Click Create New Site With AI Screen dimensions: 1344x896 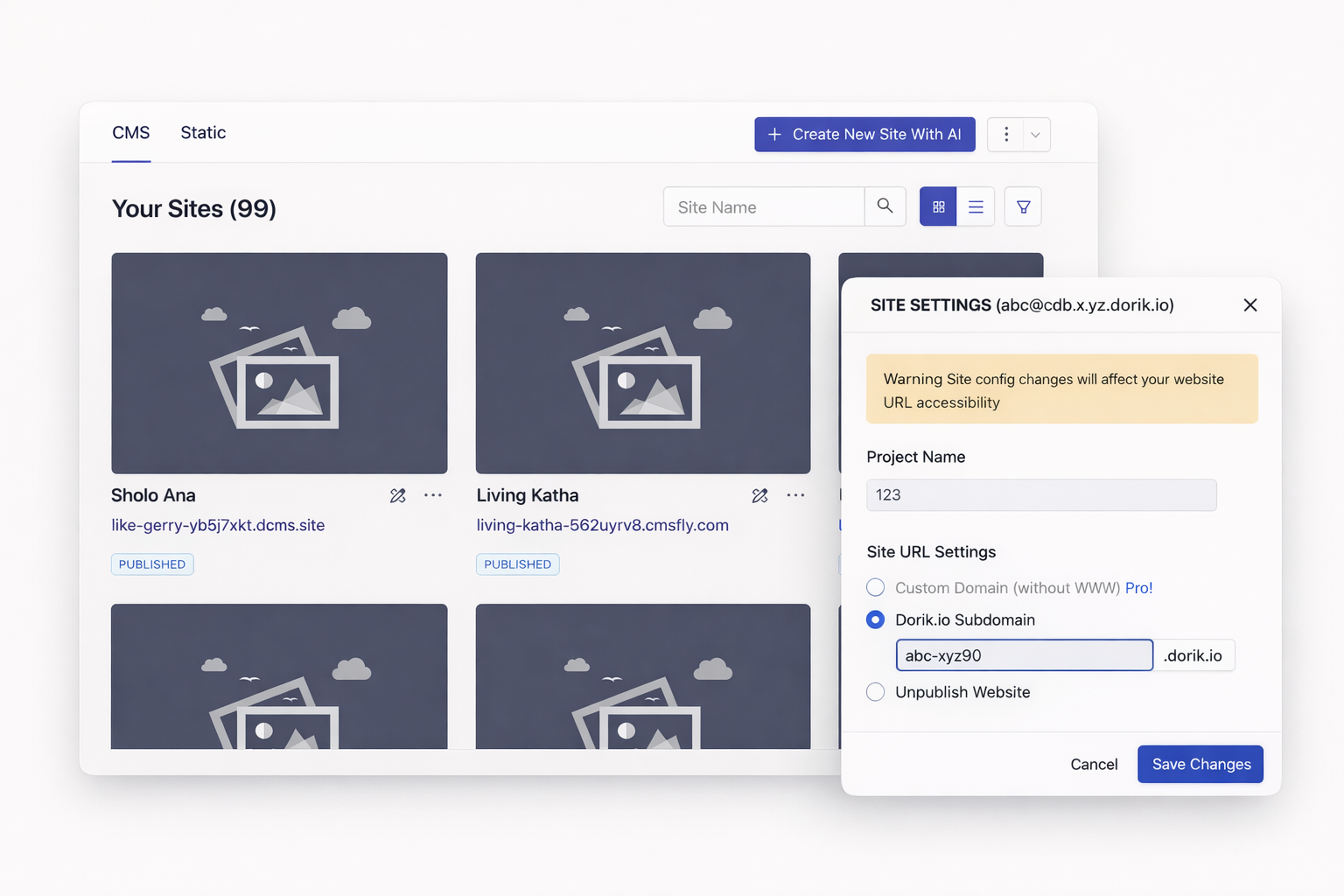coord(864,135)
